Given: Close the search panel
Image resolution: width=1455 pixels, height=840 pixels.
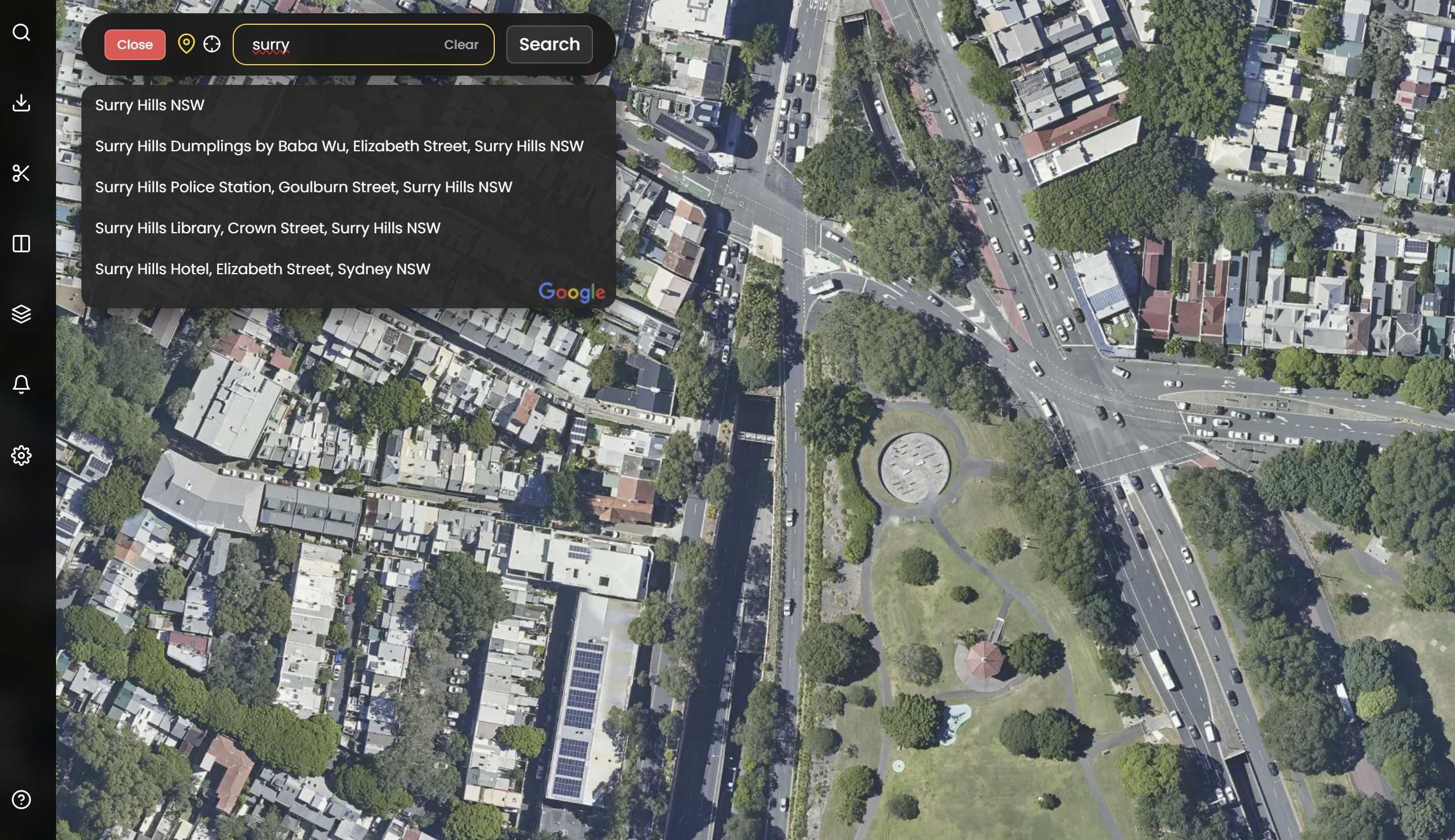Looking at the screenshot, I should pos(135,44).
